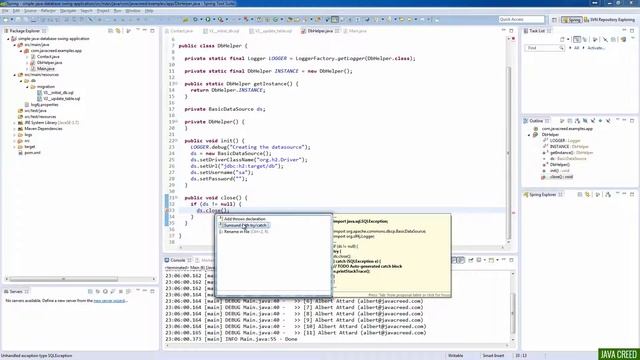Select Main.java in Package Explorer

(x=45, y=69)
